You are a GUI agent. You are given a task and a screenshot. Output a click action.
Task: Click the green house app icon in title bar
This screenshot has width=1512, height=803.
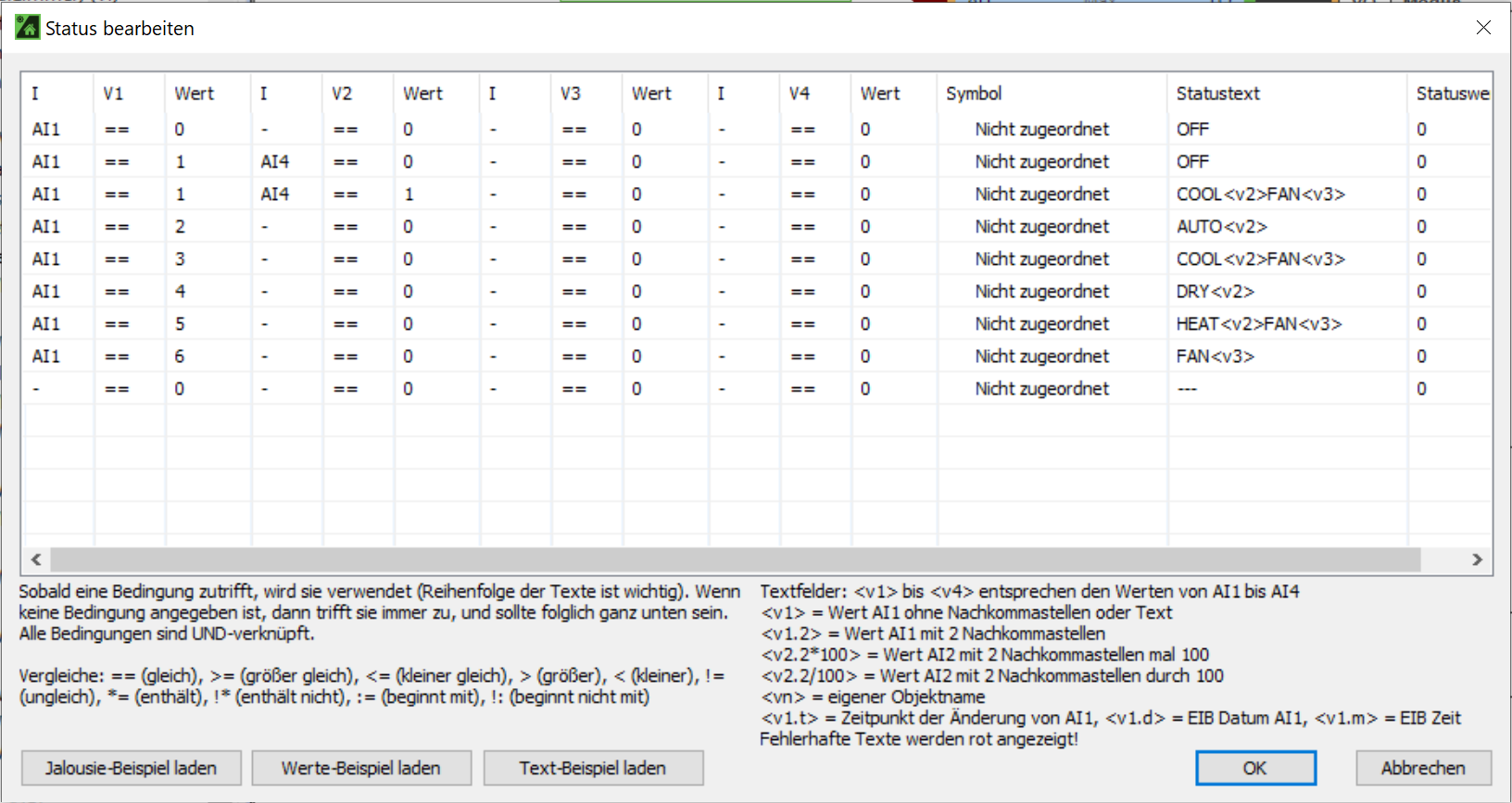pyautogui.click(x=28, y=27)
